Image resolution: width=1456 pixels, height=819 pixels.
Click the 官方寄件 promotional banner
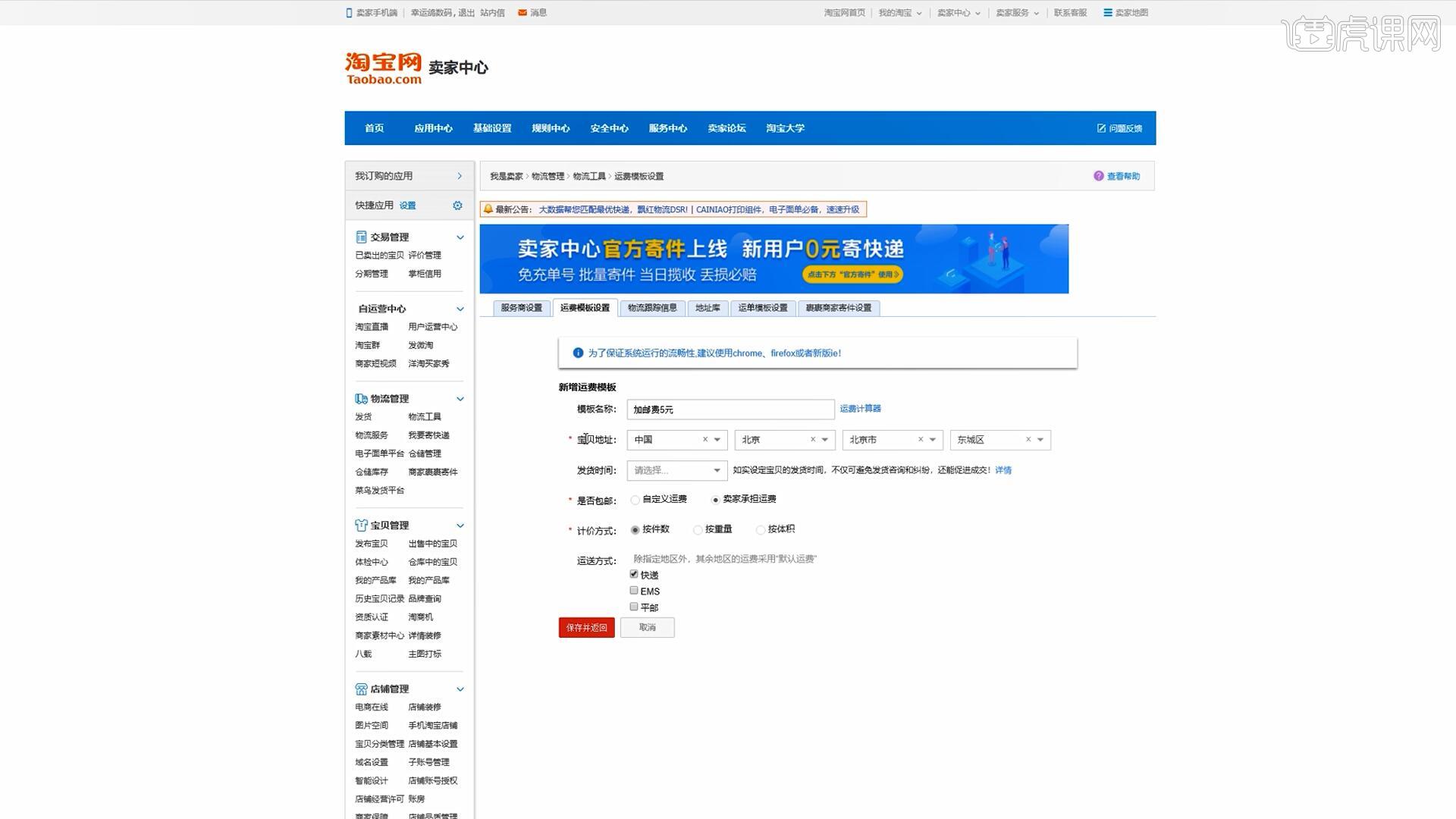tap(773, 259)
